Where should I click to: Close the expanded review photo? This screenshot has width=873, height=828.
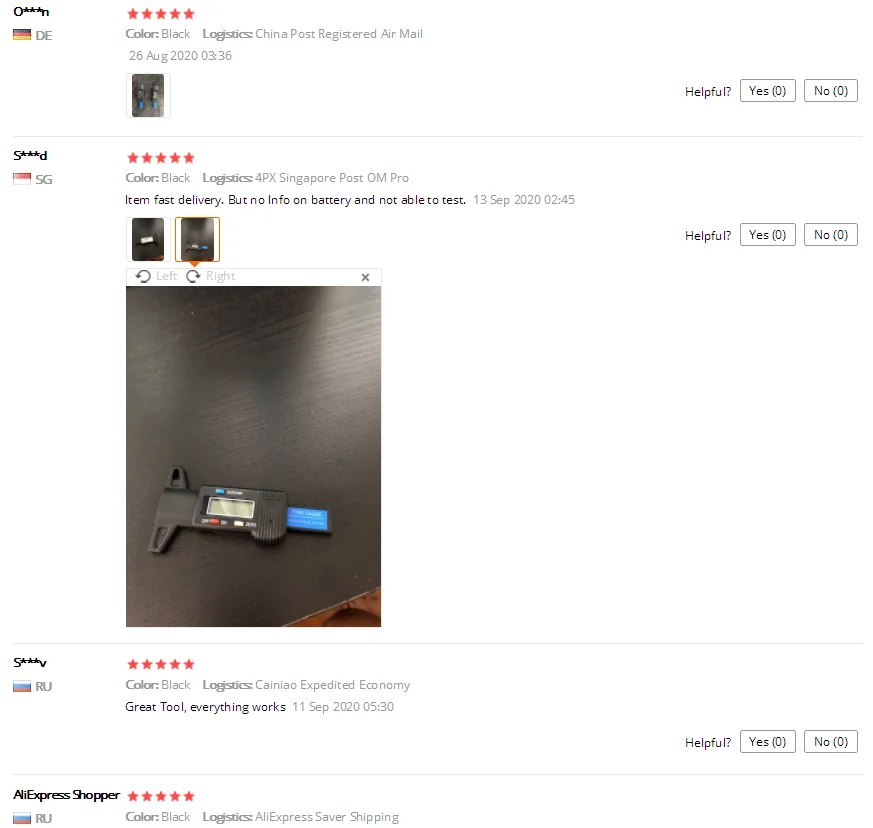(365, 277)
